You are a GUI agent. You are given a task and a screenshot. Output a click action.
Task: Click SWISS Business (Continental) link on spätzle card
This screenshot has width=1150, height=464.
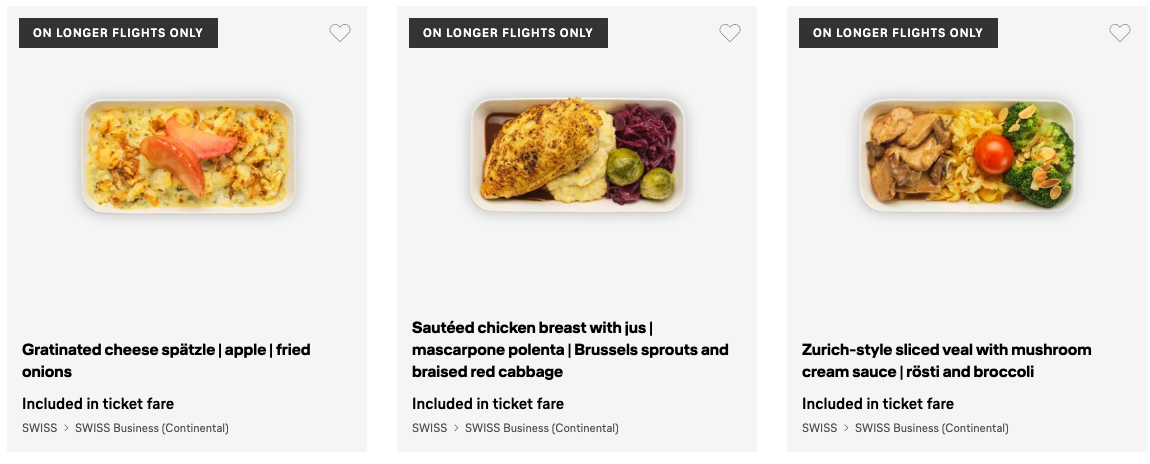point(152,428)
